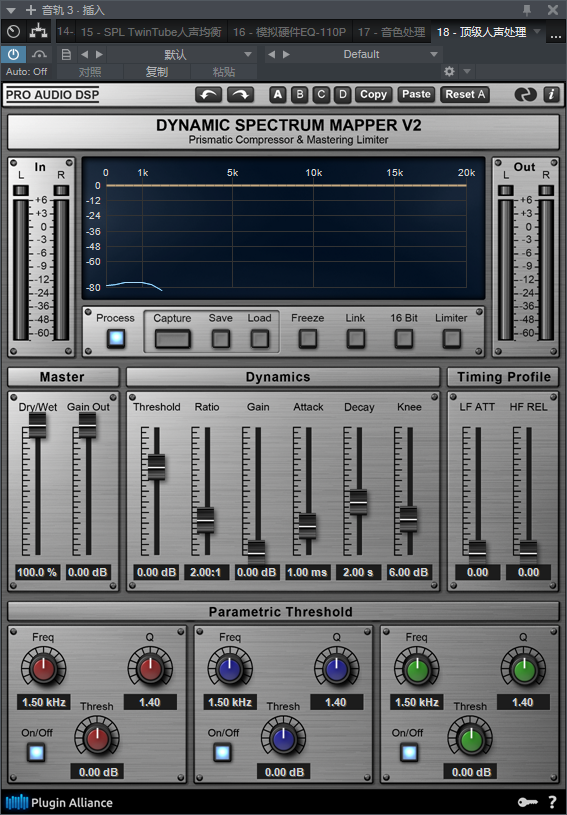Click the Capture button
This screenshot has height=815, width=567.
[173, 339]
